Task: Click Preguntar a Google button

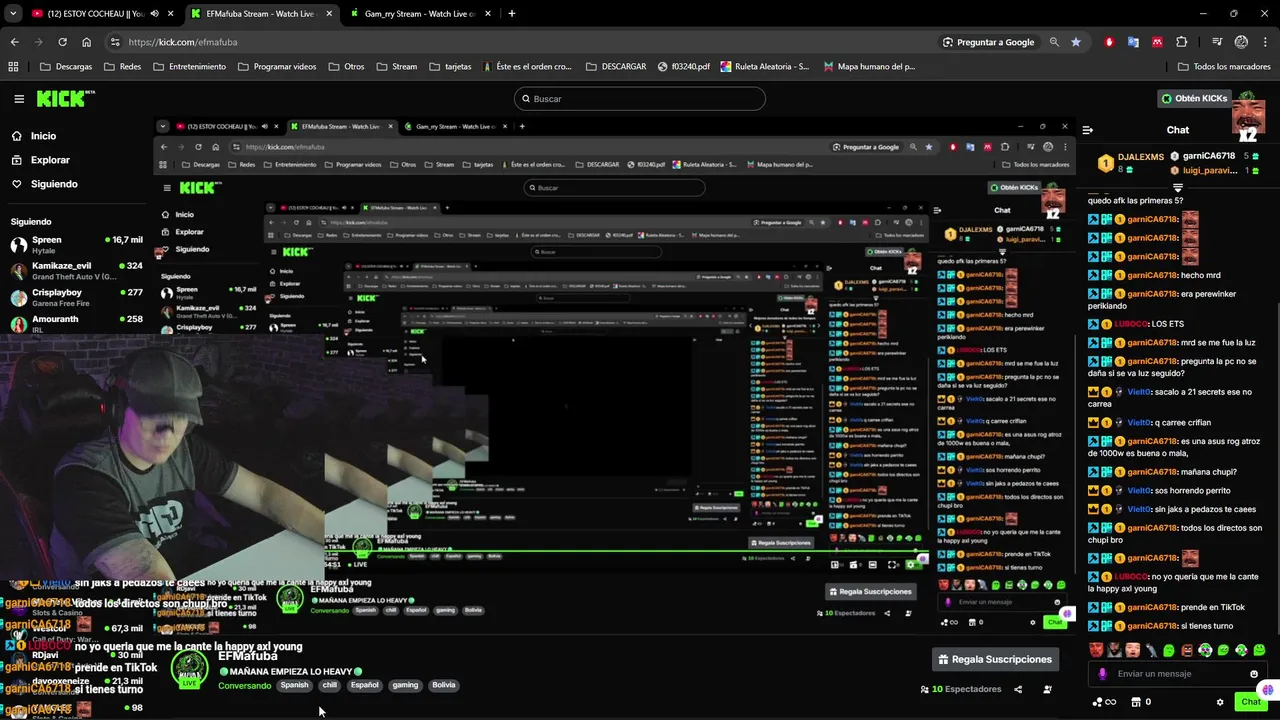Action: coord(988,42)
